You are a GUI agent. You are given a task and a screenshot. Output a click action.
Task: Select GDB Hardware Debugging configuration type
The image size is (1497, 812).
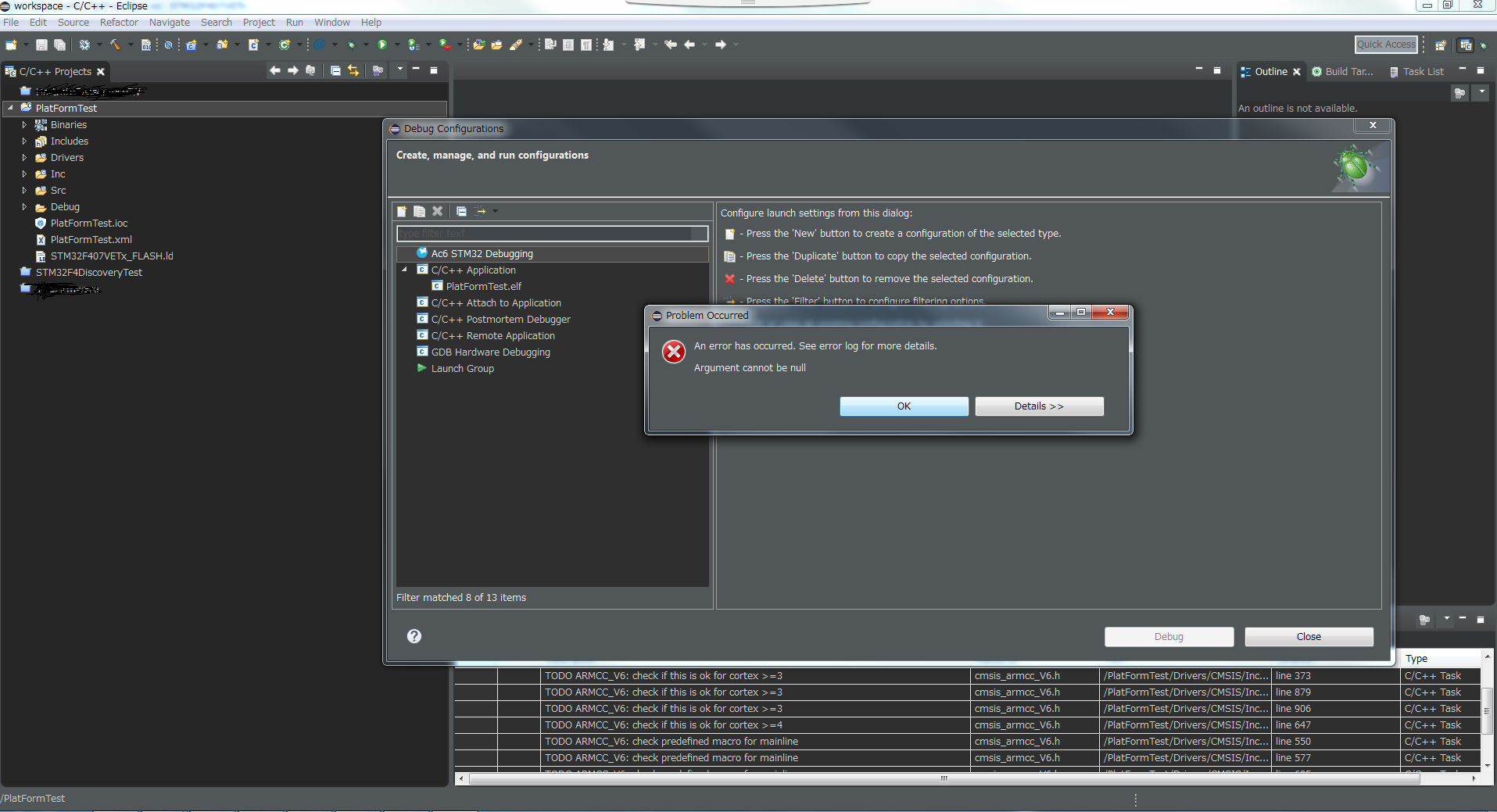[x=490, y=352]
